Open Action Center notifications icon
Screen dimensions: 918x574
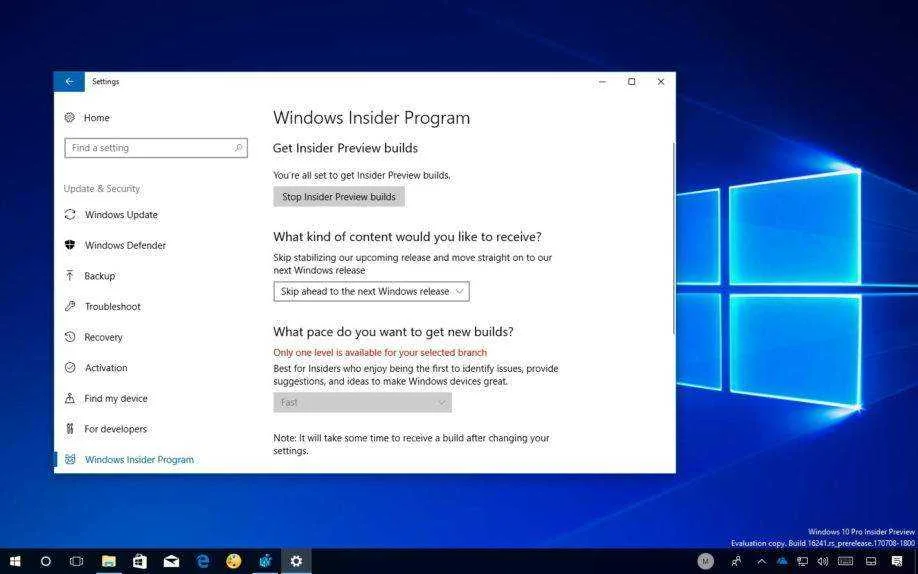898,561
